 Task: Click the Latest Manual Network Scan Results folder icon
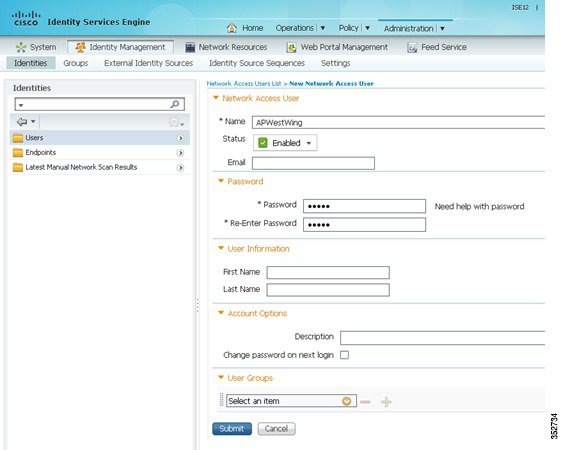(x=18, y=167)
